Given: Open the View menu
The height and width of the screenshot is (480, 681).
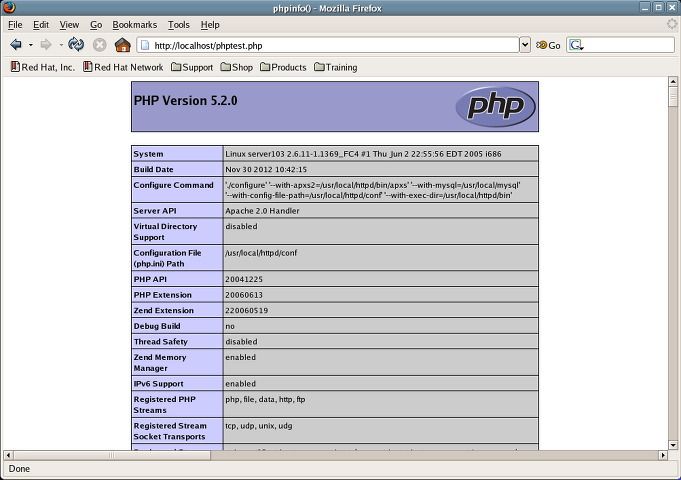Looking at the screenshot, I should (69, 25).
